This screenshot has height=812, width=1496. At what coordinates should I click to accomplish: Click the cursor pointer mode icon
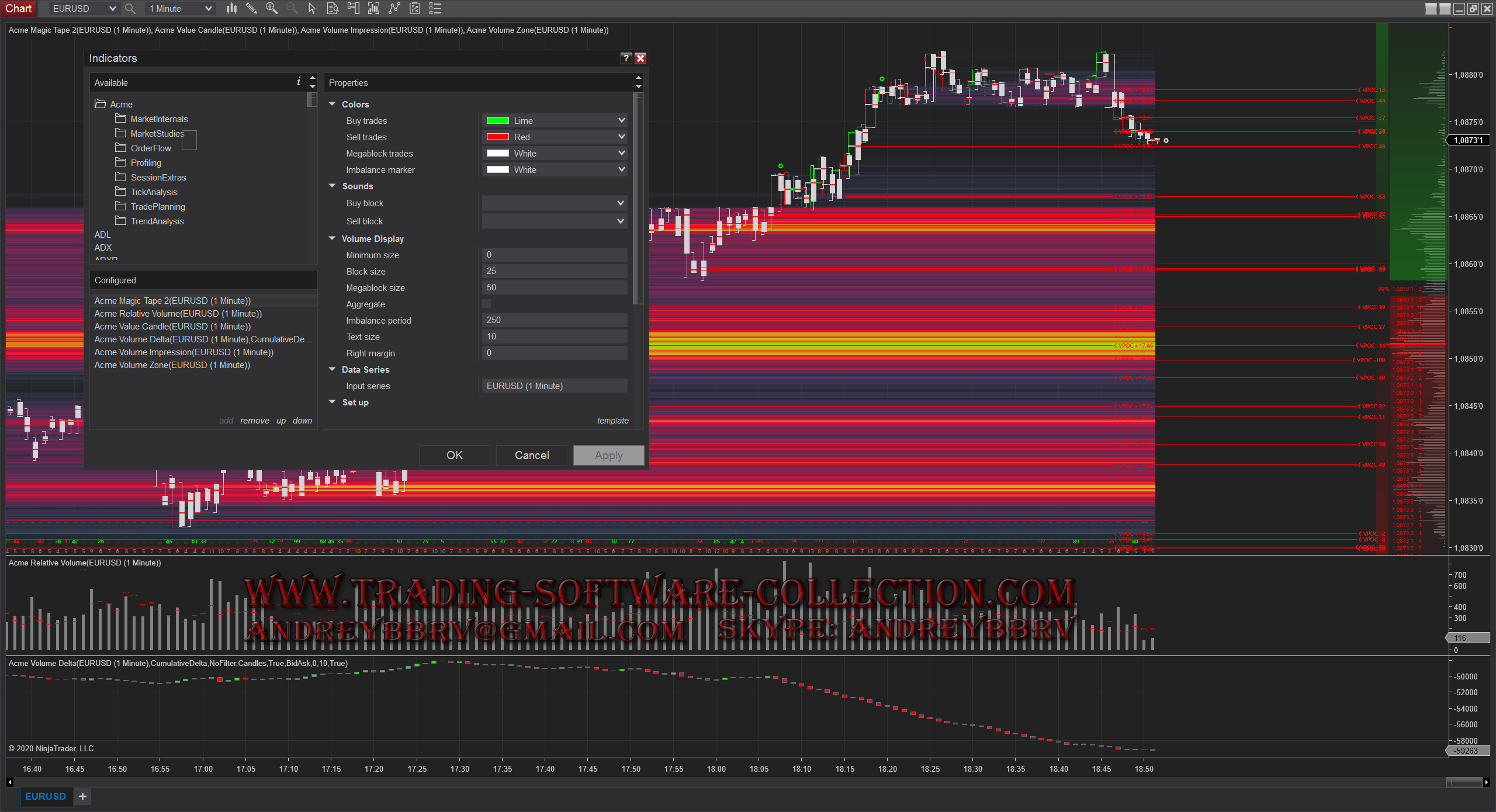[312, 8]
